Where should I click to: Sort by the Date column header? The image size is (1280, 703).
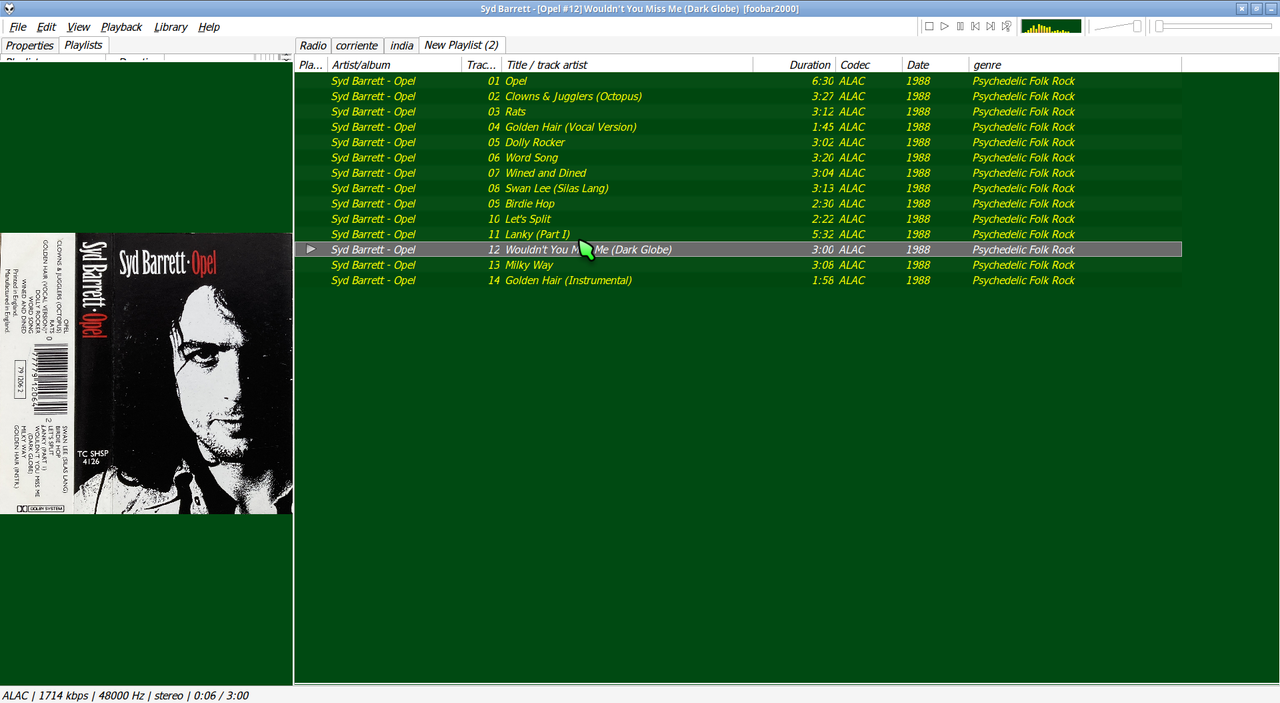coord(935,65)
